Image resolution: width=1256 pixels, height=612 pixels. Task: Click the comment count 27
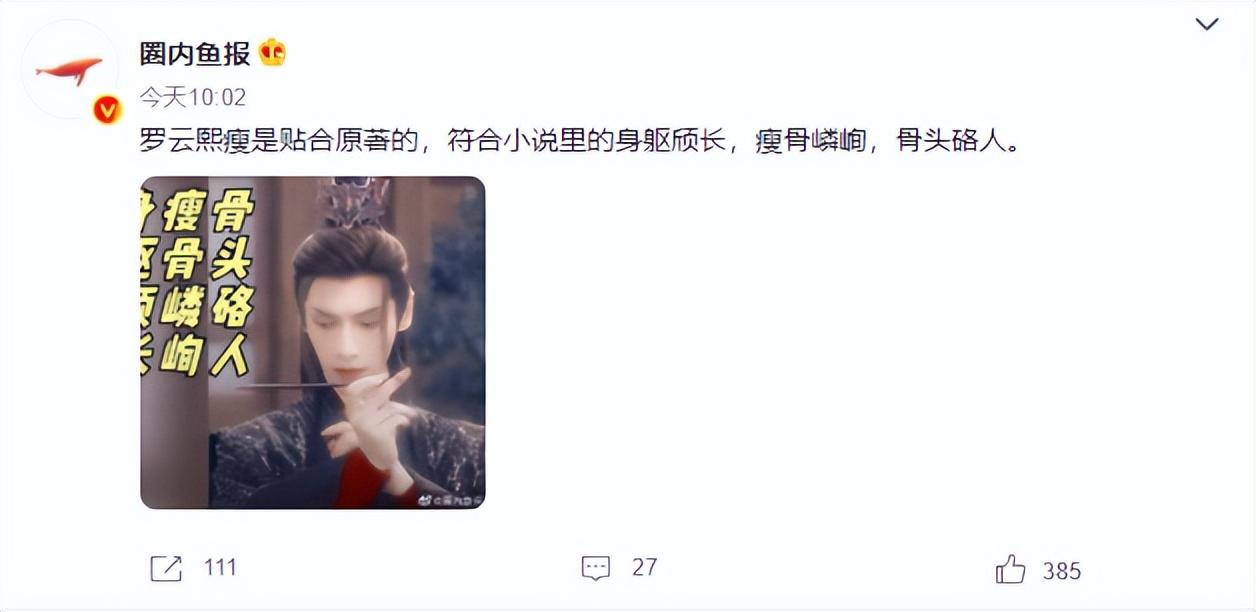point(644,568)
